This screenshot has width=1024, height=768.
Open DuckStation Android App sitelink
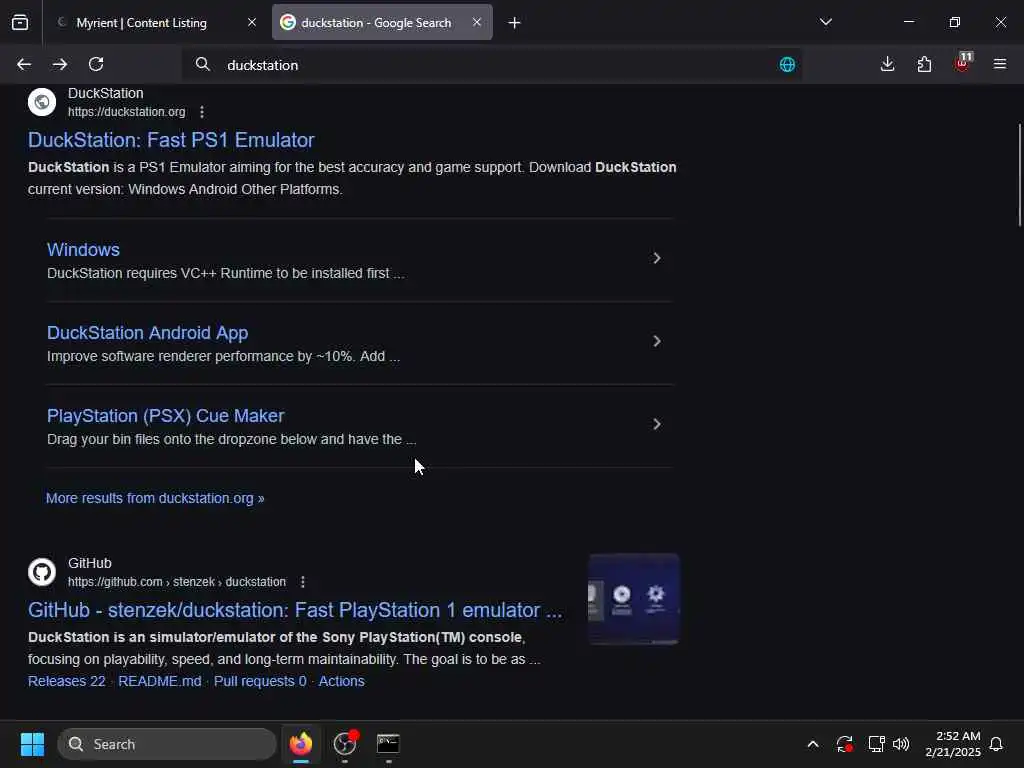click(x=148, y=332)
